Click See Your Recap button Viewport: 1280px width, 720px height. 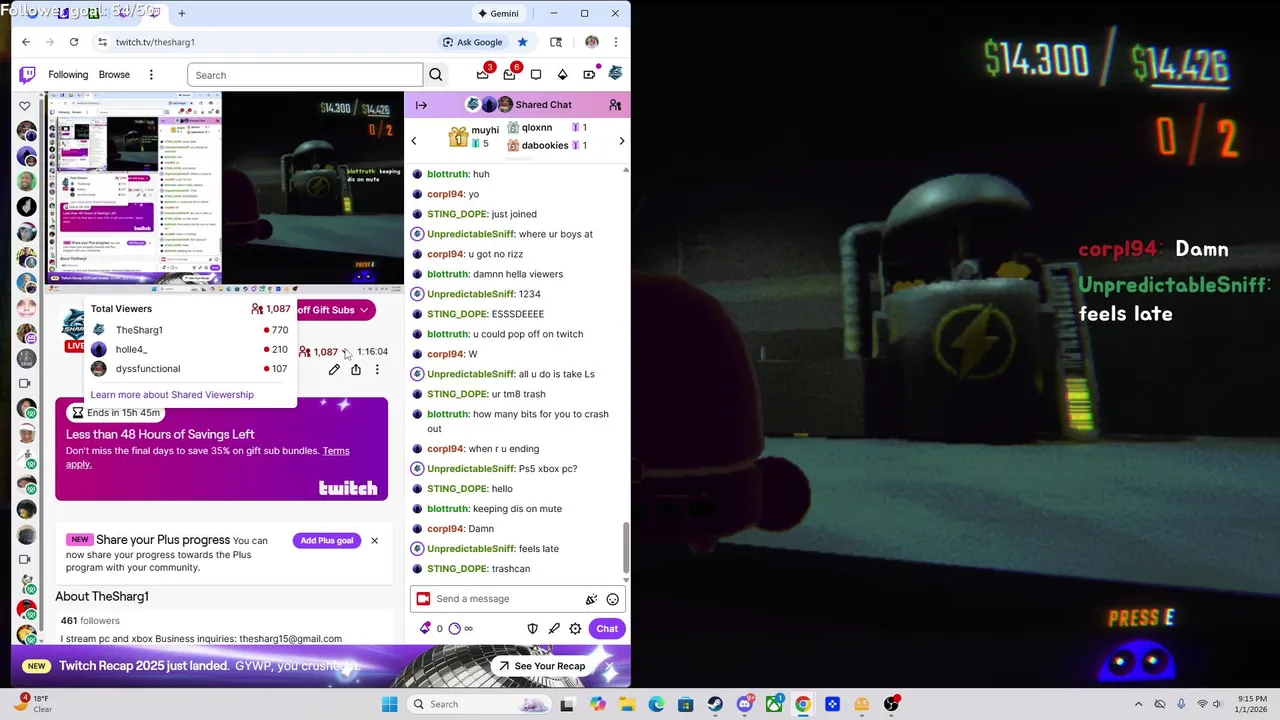click(542, 666)
